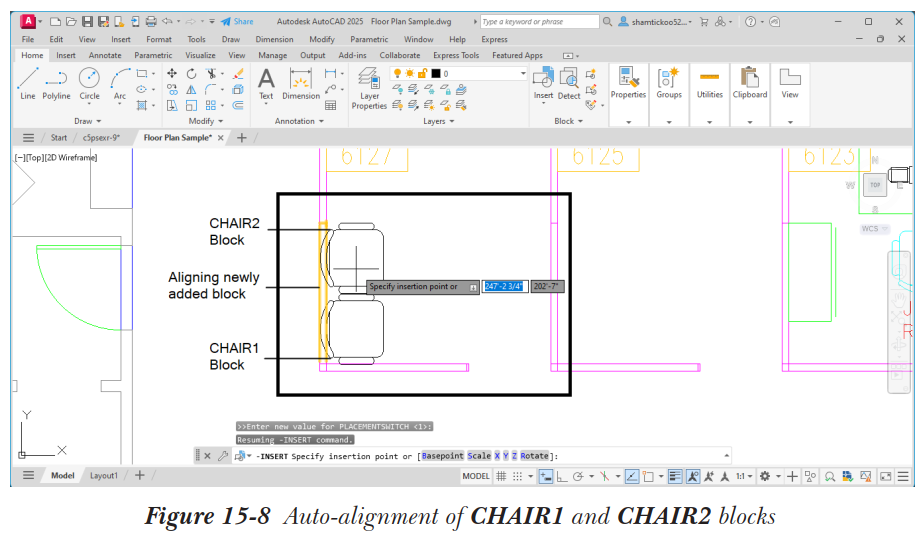Expand the Annotation panel dropdown
Screen dimensions: 919x534
pos(299,121)
